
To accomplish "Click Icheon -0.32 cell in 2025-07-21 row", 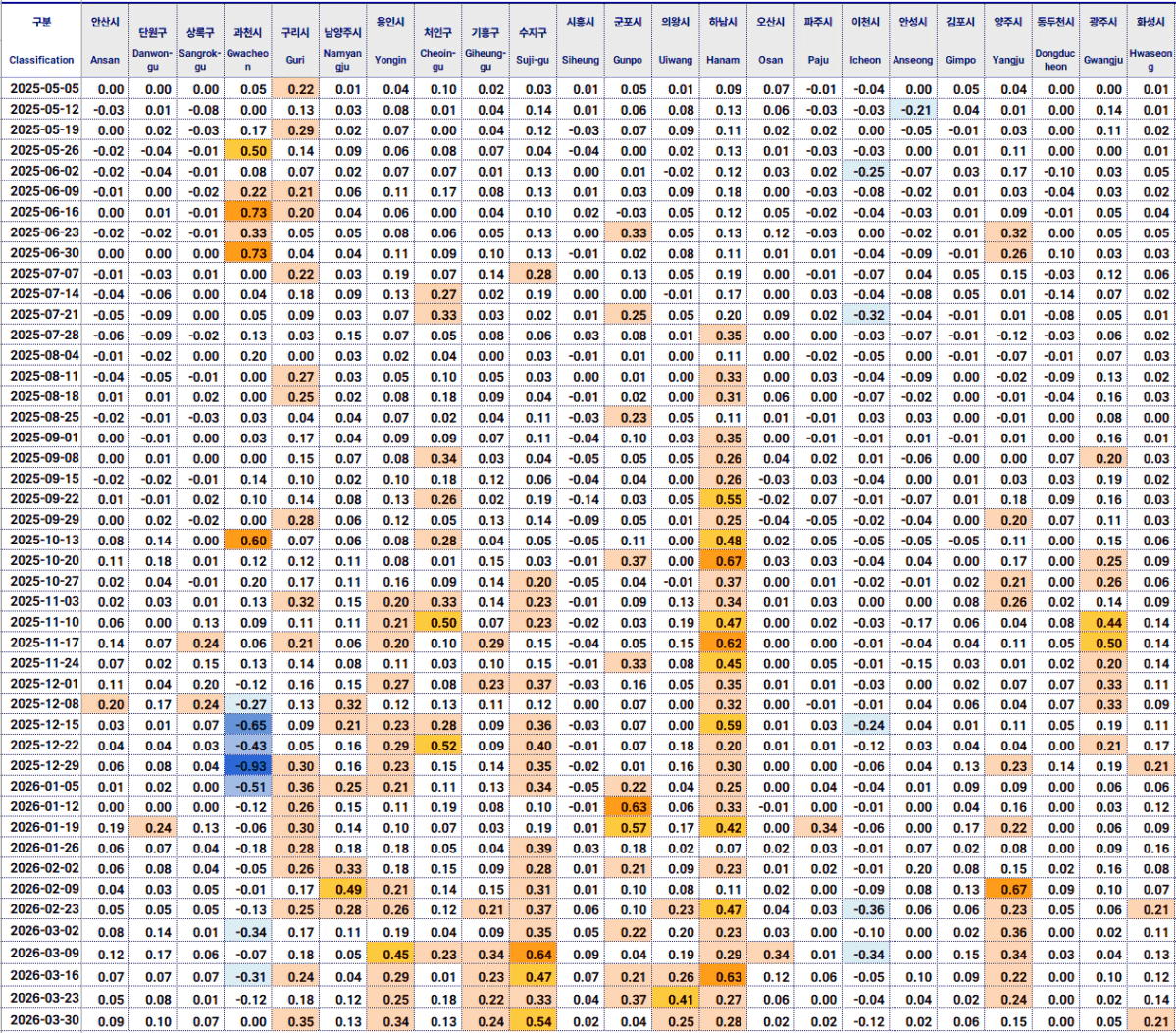I will pos(865,314).
